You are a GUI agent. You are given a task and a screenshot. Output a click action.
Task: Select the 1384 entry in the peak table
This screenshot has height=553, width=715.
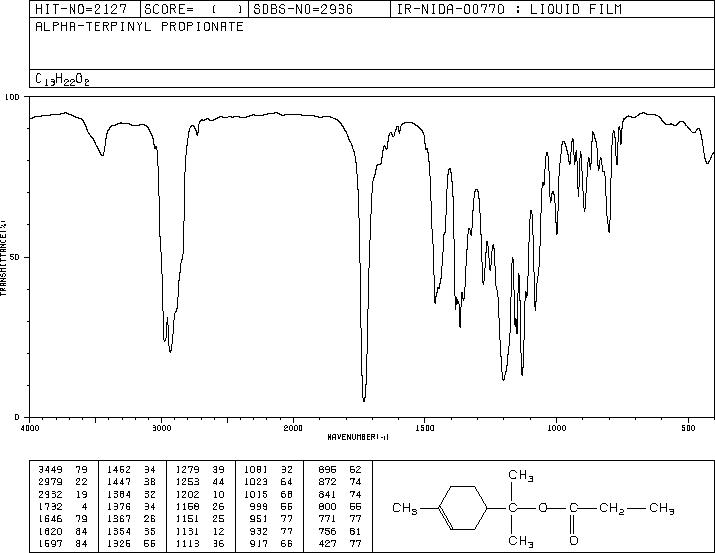pyautogui.click(x=119, y=494)
